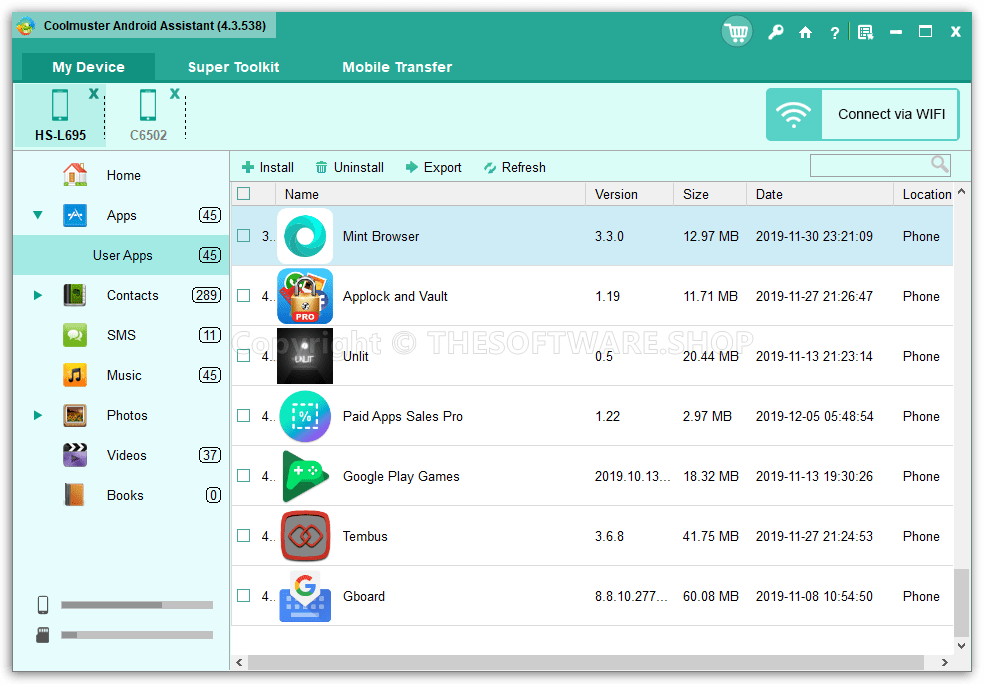Viewport: 984px width, 684px height.
Task: Click the phone storage usage bar
Action: point(137,605)
